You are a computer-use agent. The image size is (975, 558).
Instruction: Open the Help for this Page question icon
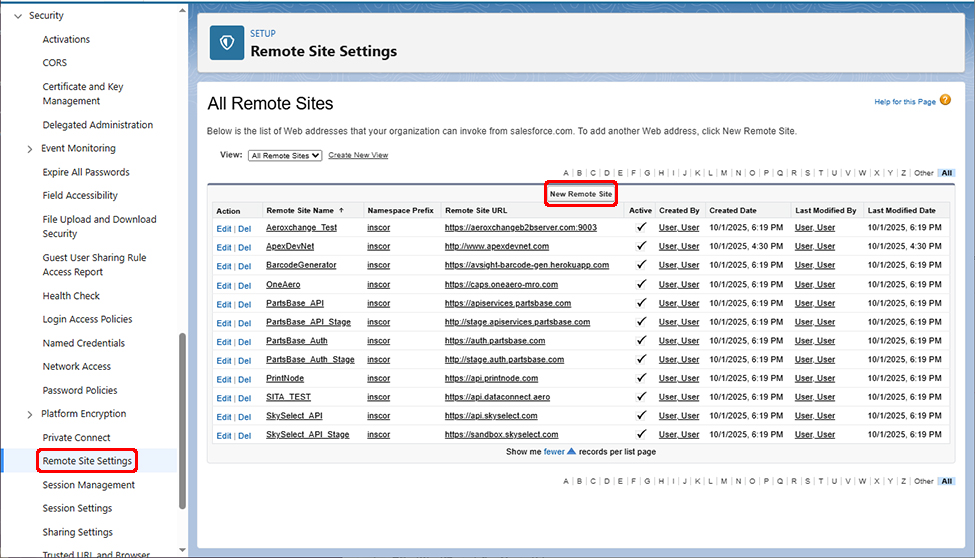(945, 100)
